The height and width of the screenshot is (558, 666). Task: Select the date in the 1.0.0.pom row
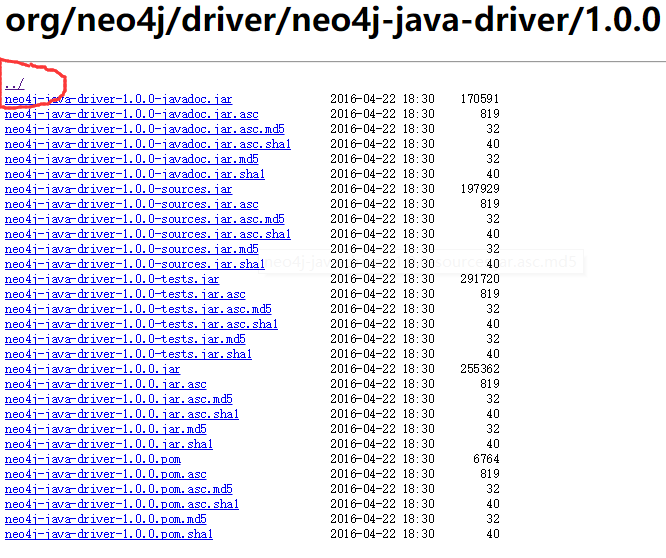coord(382,459)
